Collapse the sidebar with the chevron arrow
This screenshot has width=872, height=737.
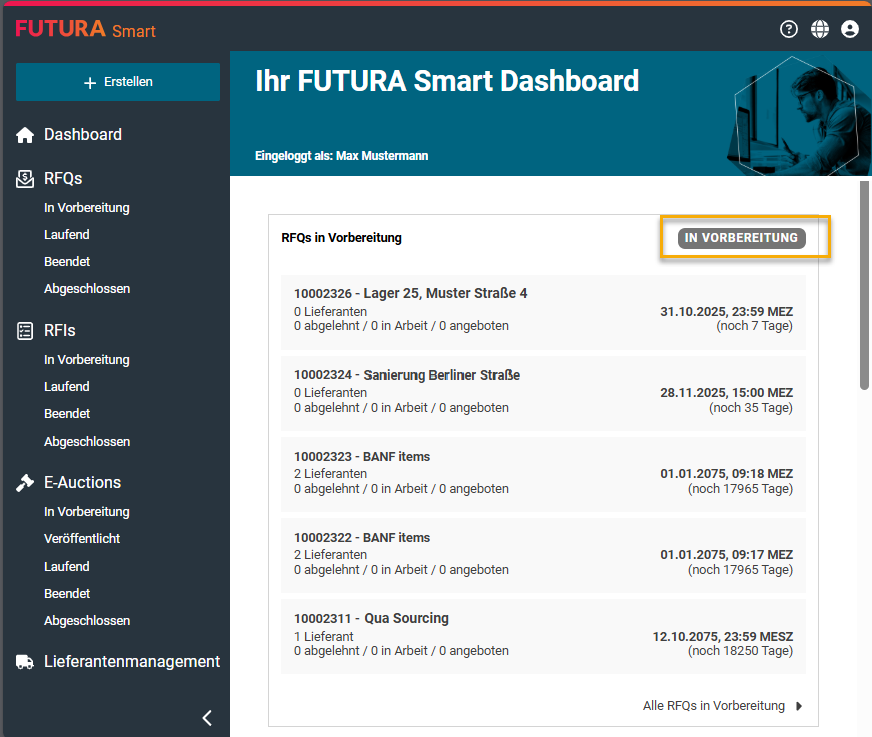click(x=207, y=717)
